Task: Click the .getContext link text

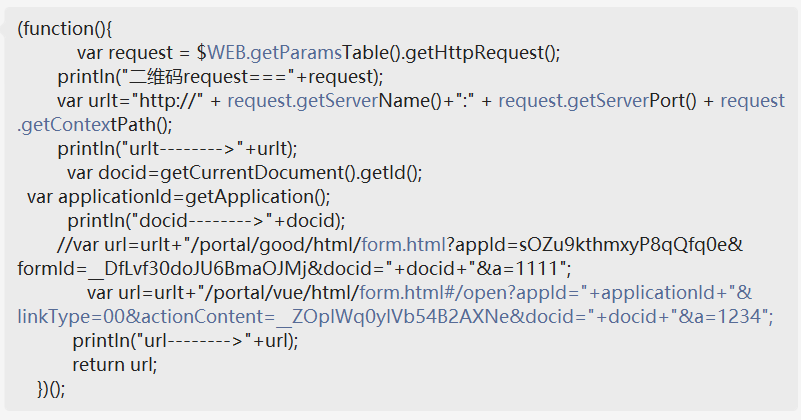Action: click(x=64, y=125)
